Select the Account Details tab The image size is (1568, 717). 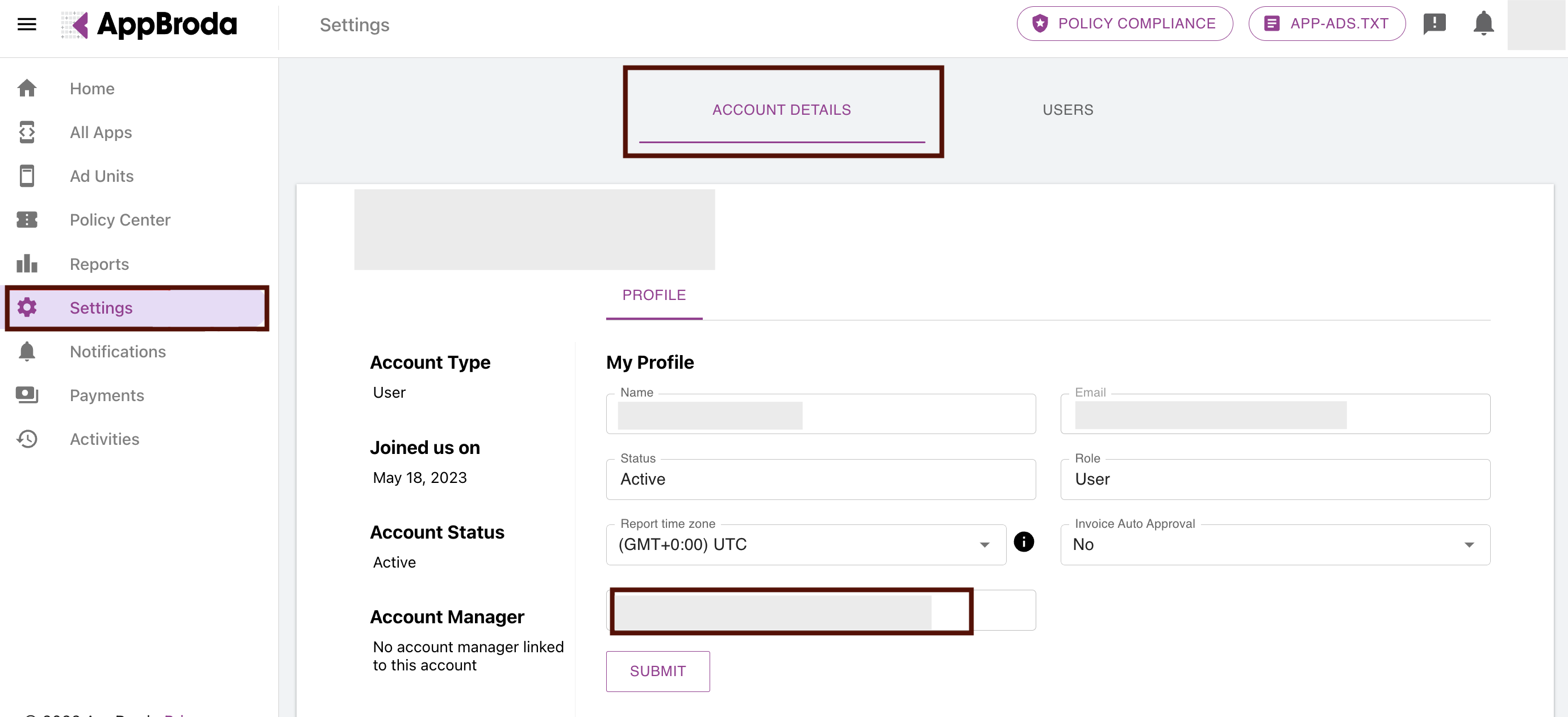782,110
